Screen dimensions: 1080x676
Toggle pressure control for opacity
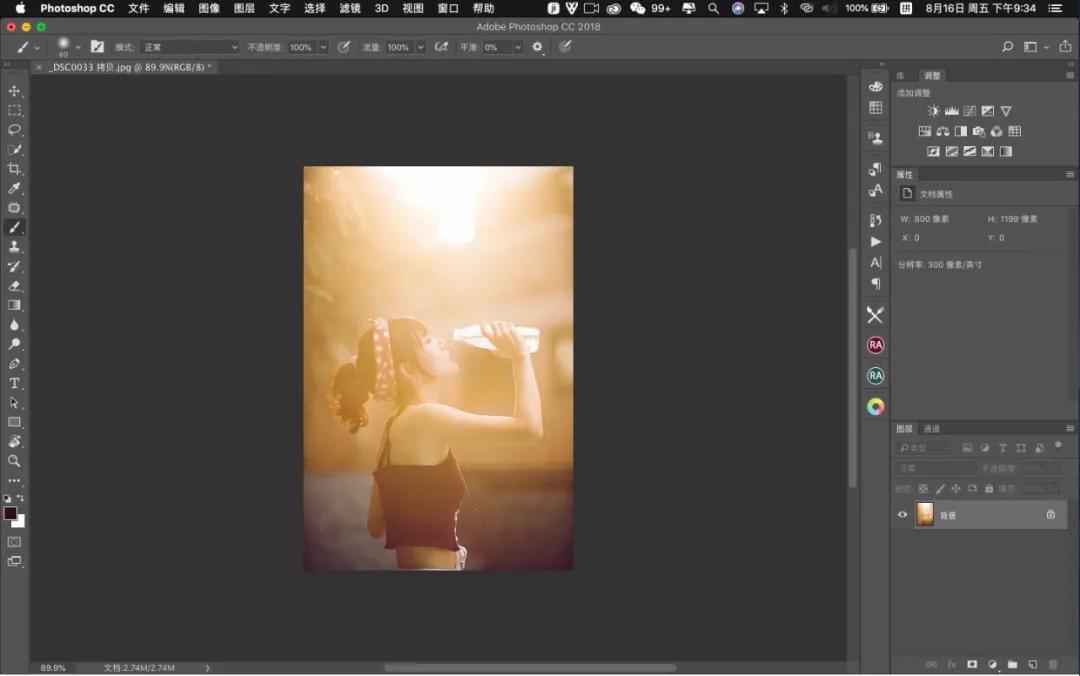pyautogui.click(x=344, y=47)
